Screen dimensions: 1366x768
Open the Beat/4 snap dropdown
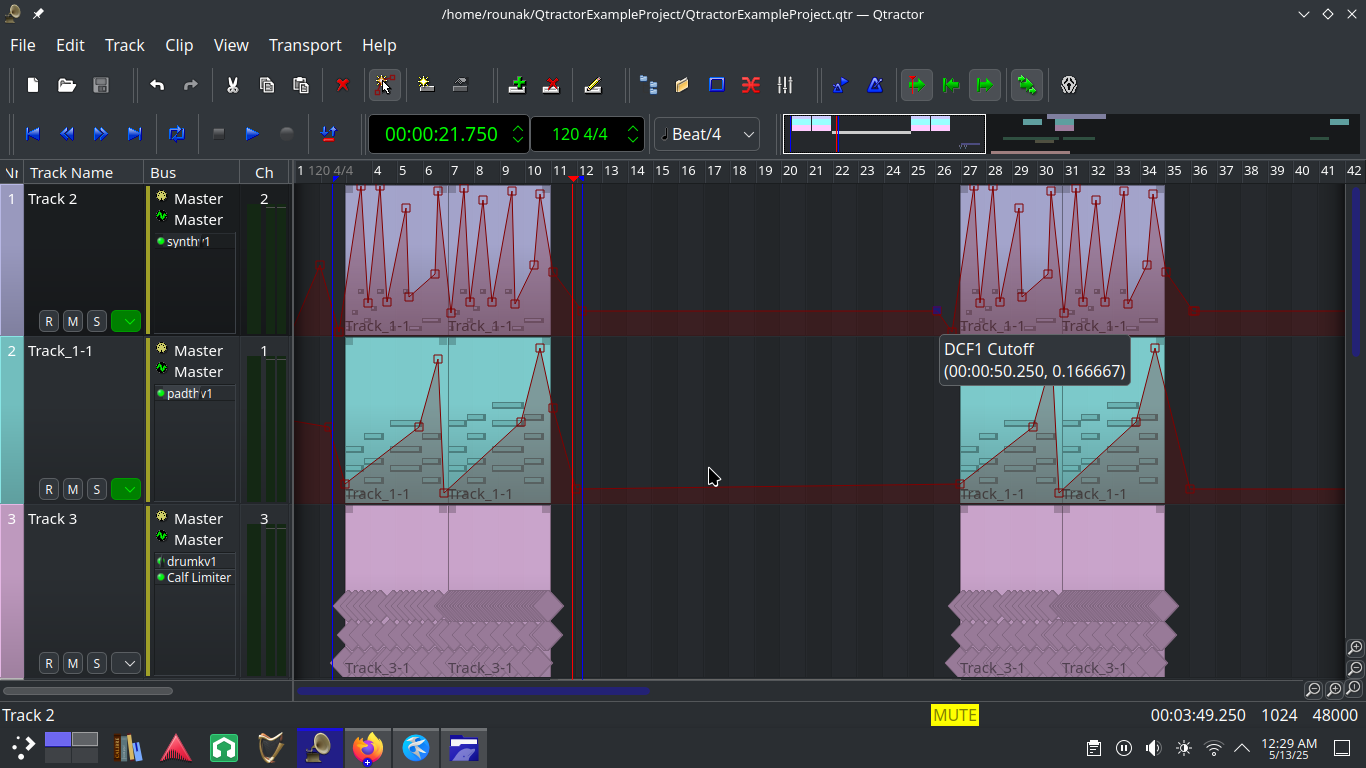pos(707,134)
